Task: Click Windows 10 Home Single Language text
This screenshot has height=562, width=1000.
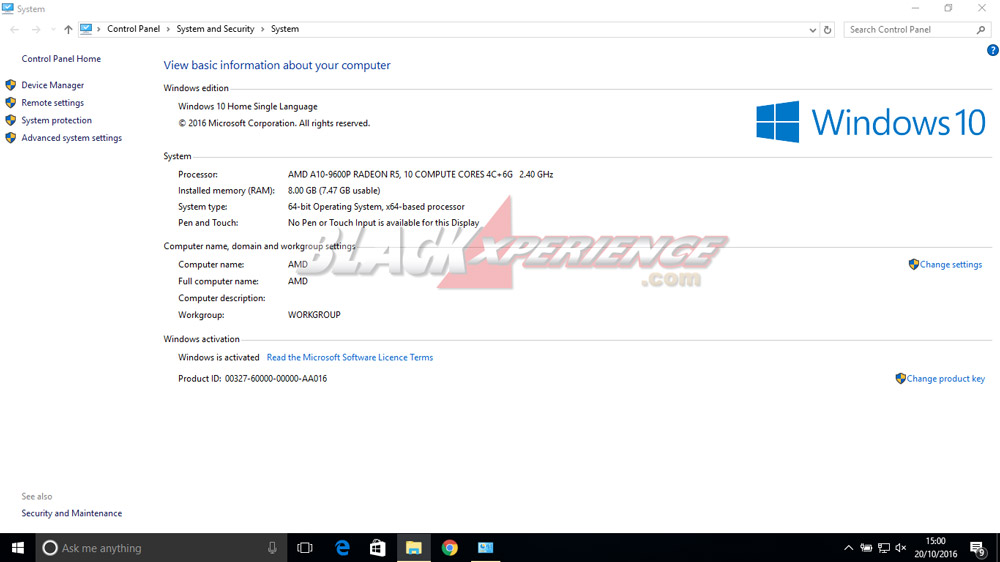Action: (x=247, y=107)
